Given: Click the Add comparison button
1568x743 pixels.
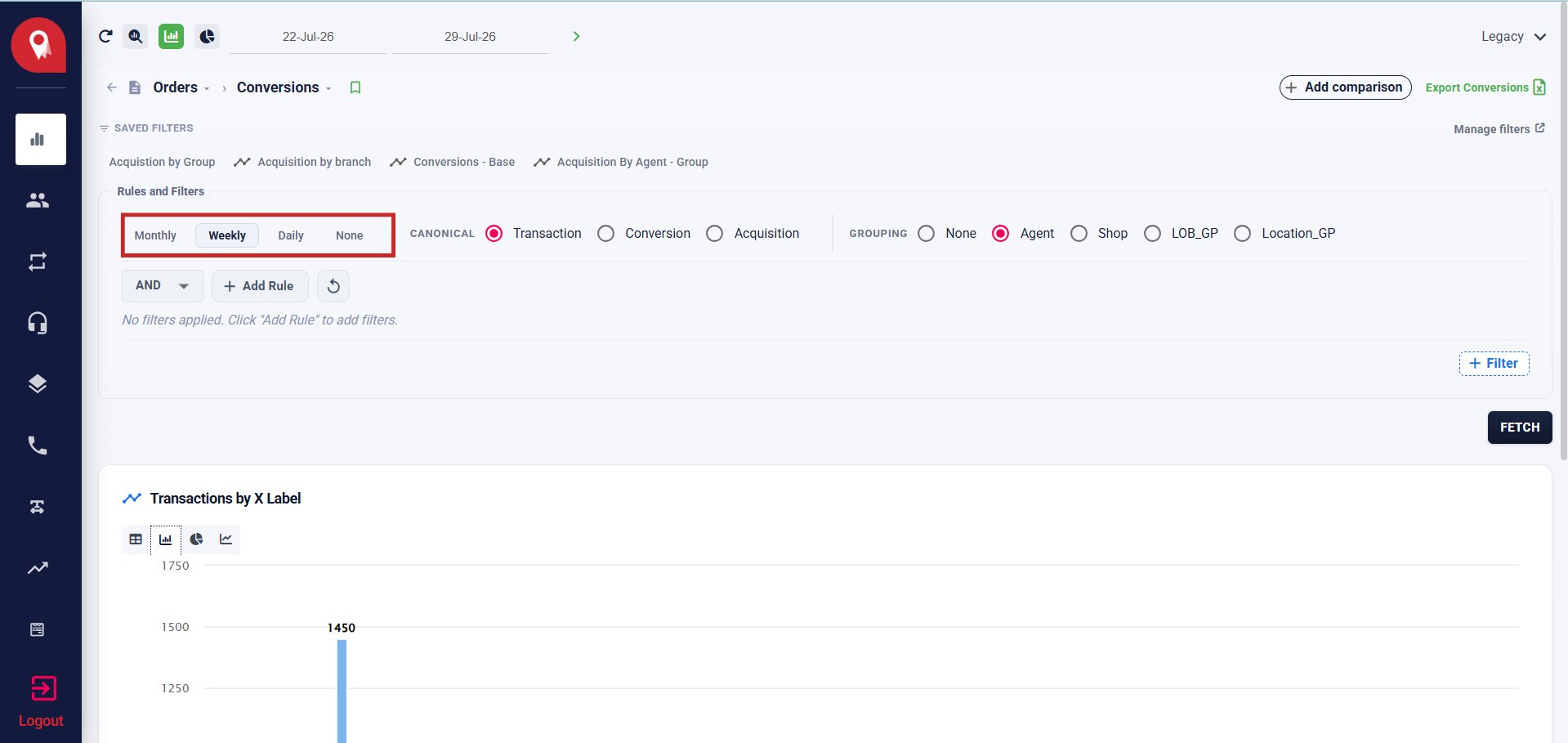Looking at the screenshot, I should click(1345, 87).
